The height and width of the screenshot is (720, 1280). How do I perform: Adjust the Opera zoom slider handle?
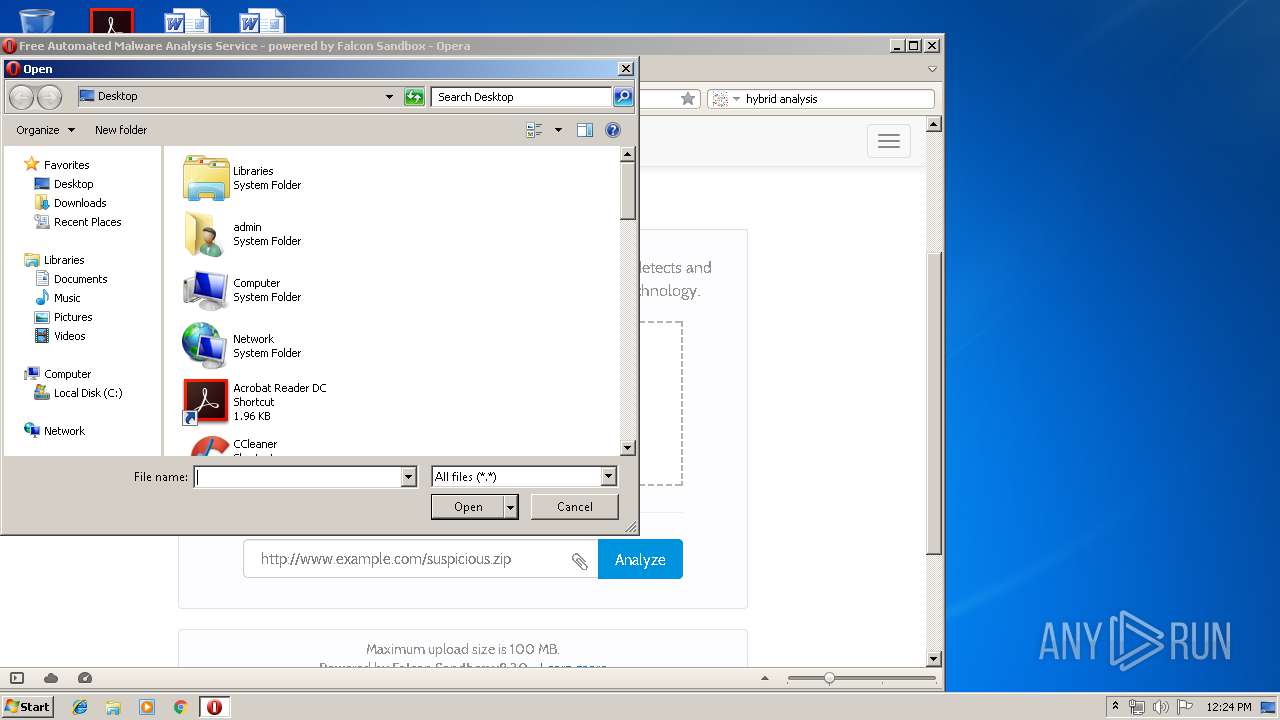pos(829,678)
